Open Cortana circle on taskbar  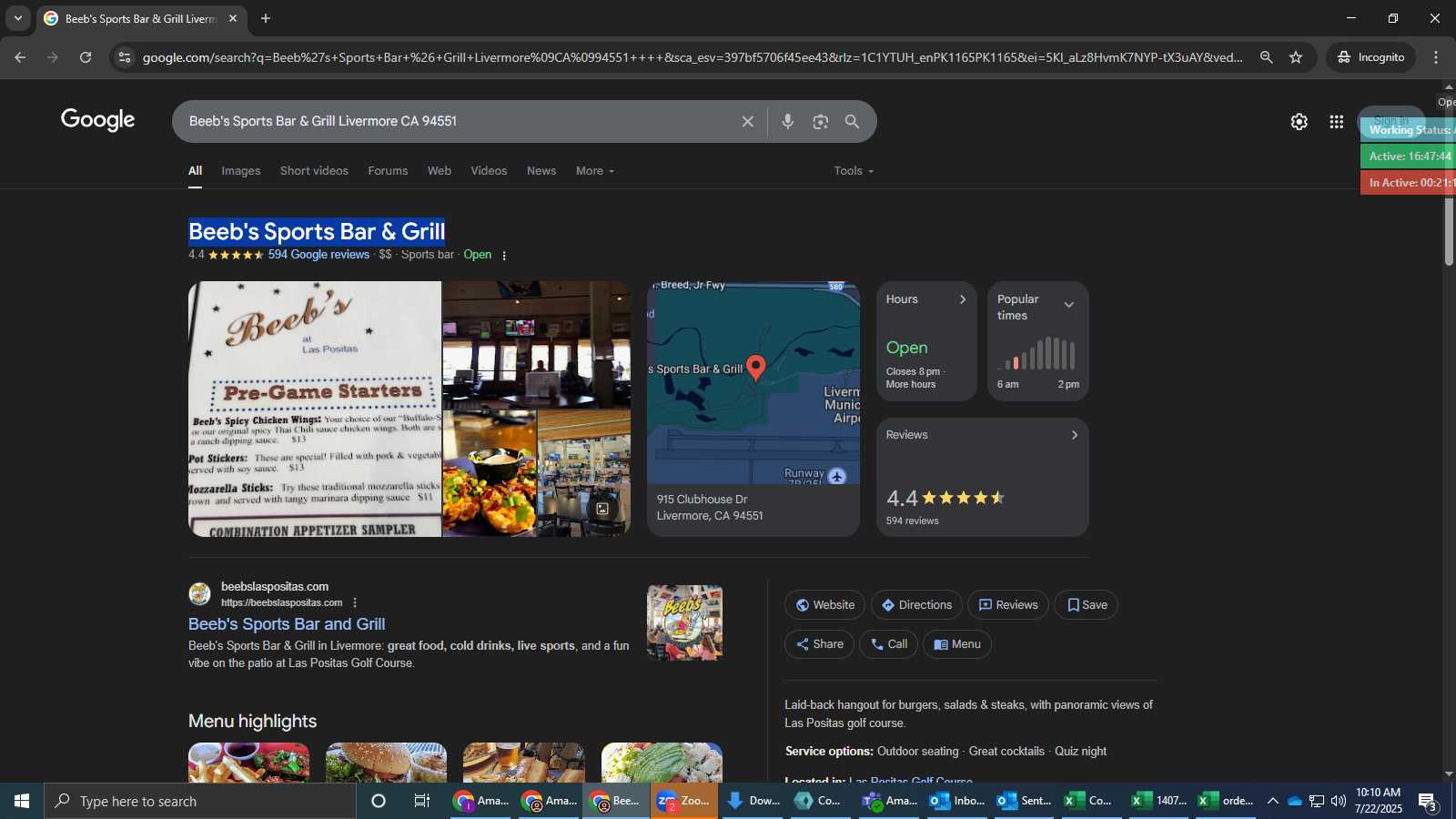click(379, 801)
